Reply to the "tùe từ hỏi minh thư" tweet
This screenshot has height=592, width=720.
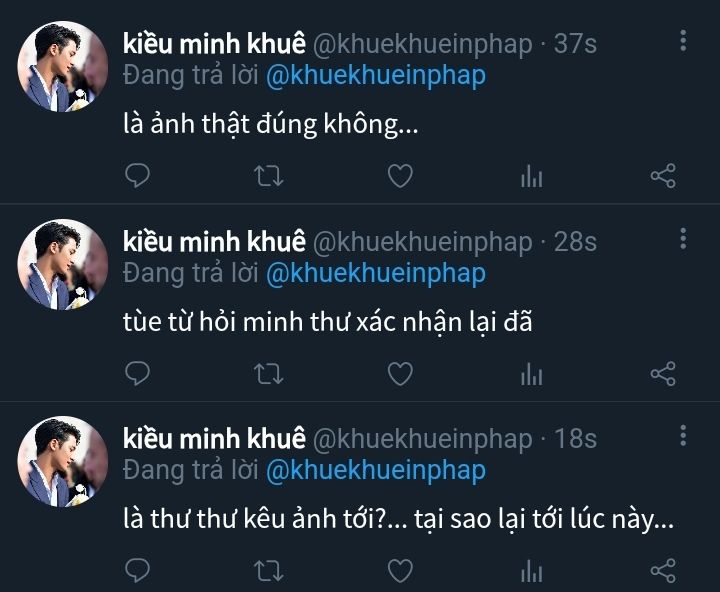tap(140, 374)
